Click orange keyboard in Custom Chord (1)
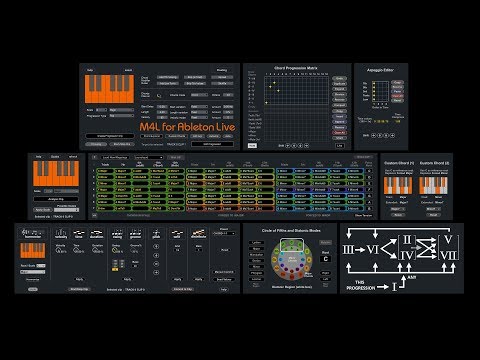Image resolution: width=480 pixels, height=360 pixels. [398, 185]
